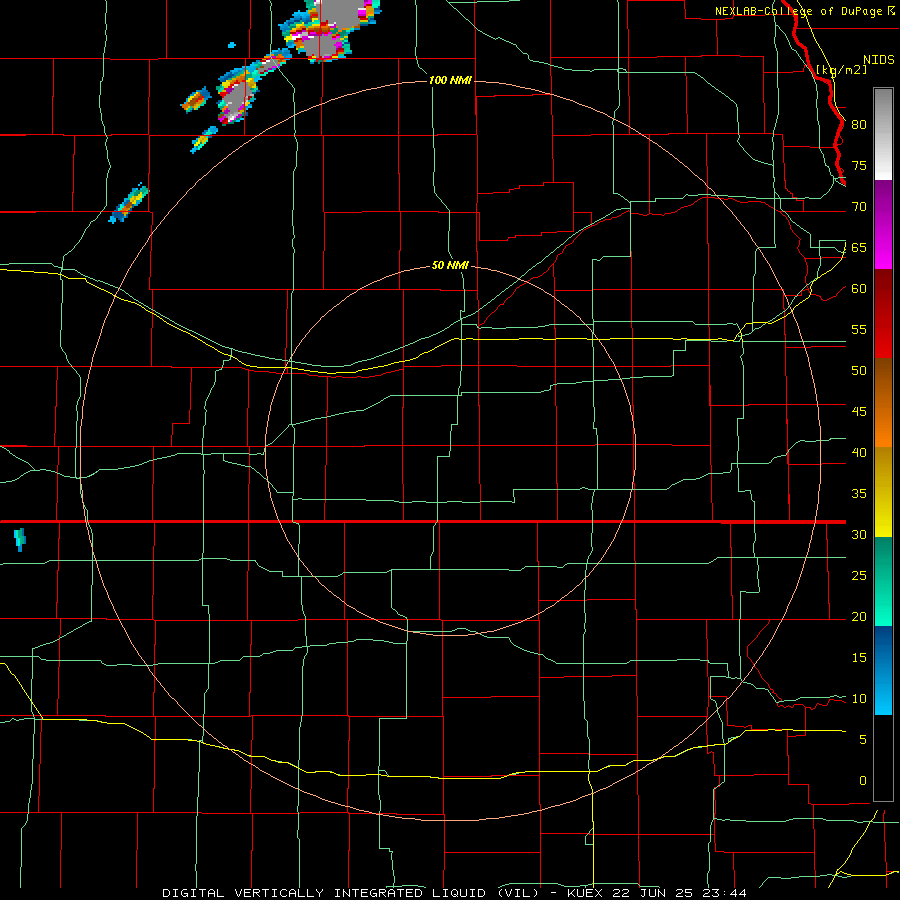This screenshot has width=900, height=900.
Task: Click the yellow segment of the color bar
Action: pyautogui.click(x=883, y=492)
